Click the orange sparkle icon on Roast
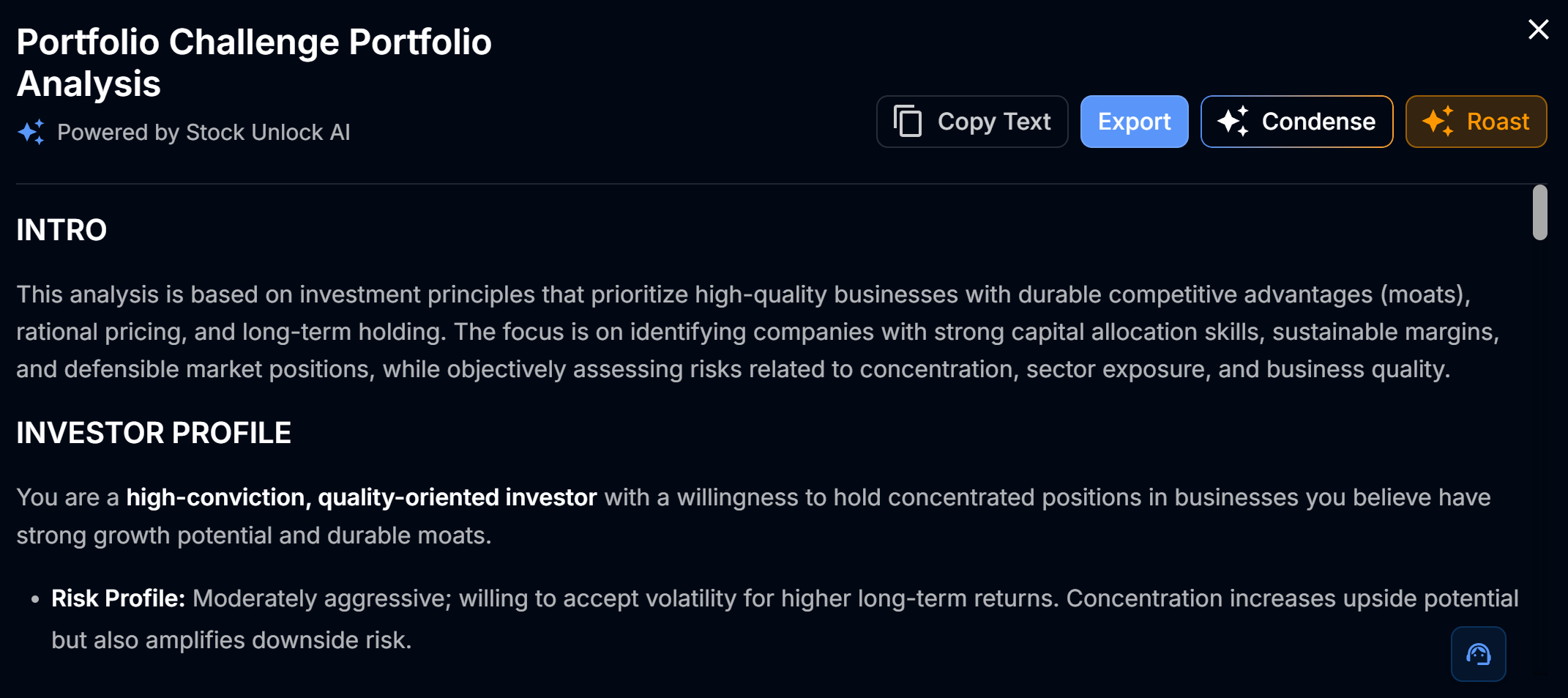Viewport: 1568px width, 698px height. (x=1438, y=121)
